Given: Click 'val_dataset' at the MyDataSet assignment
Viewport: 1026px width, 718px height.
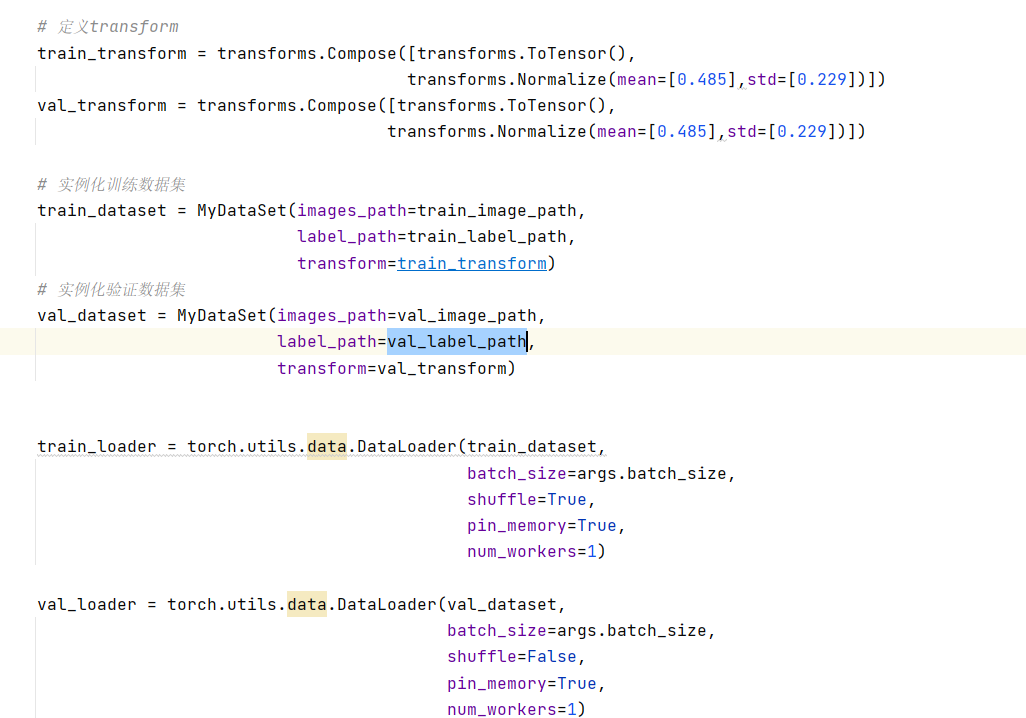Looking at the screenshot, I should (x=92, y=316).
